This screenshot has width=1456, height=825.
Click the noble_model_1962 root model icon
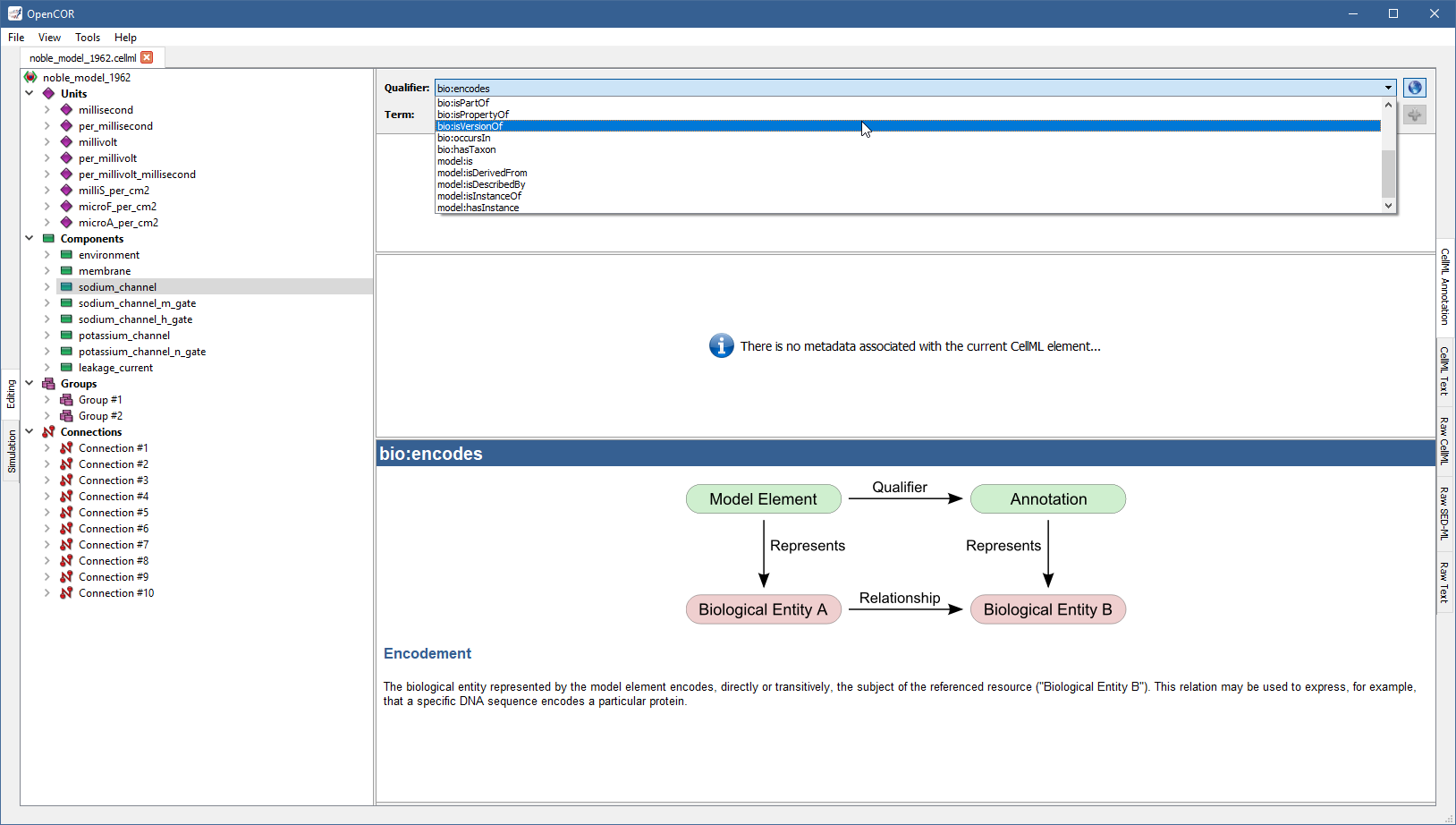click(30, 78)
